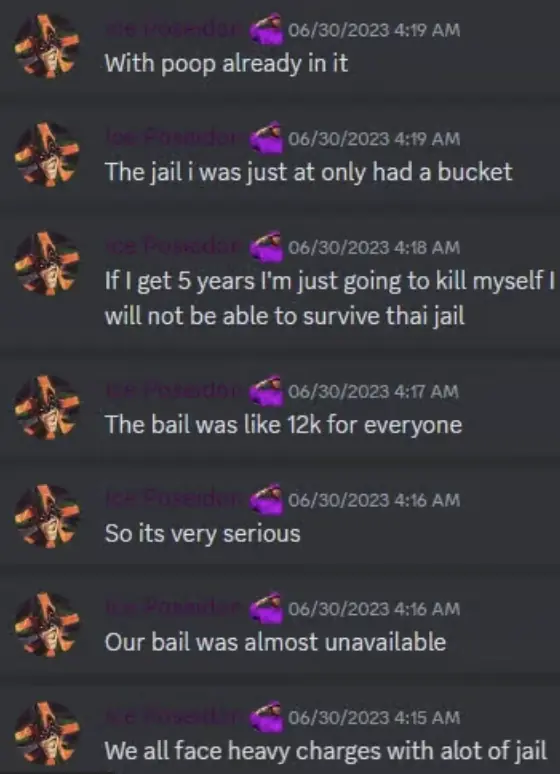Click timestamp 06/30/2023 4:15 AM
The width and height of the screenshot is (560, 774).
pyautogui.click(x=374, y=717)
